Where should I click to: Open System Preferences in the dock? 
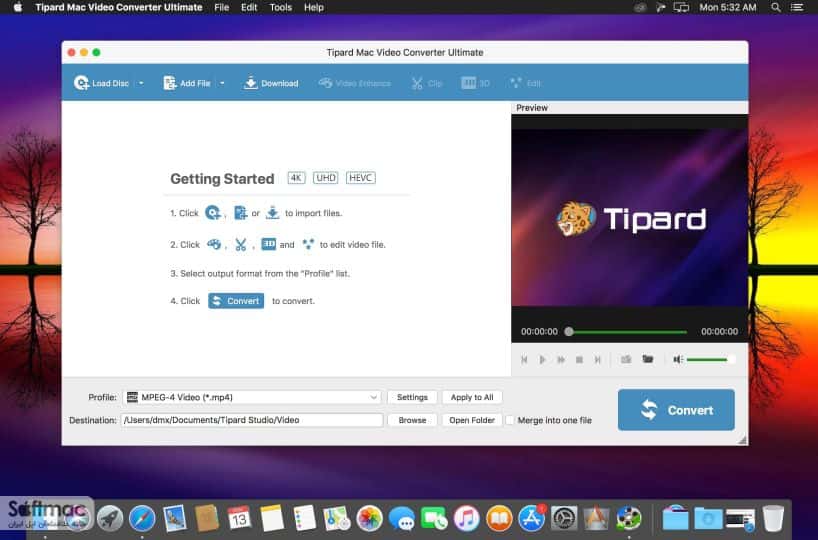[564, 519]
